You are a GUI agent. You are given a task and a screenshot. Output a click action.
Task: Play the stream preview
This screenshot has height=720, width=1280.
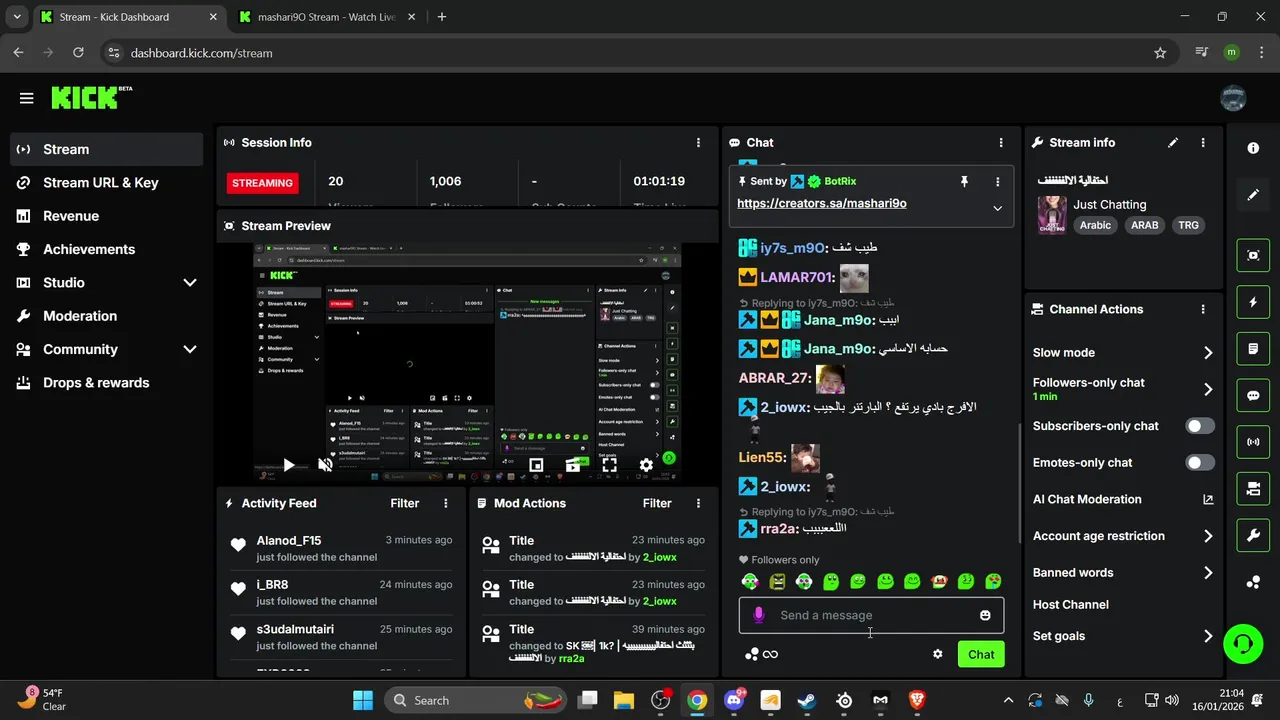288,465
